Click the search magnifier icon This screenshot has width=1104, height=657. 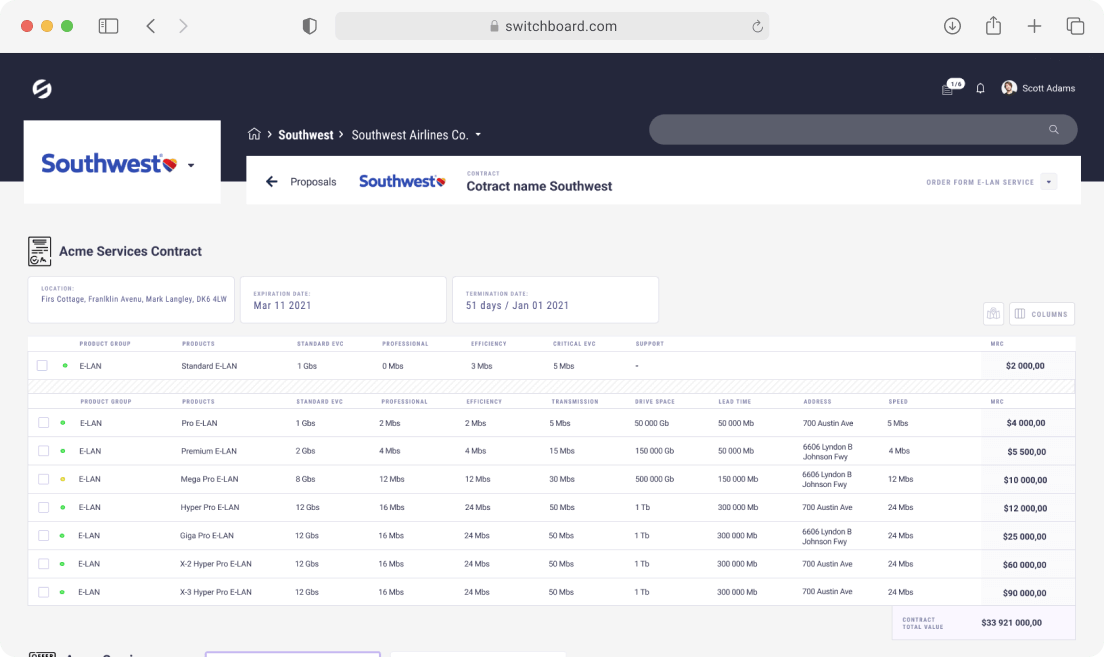(1054, 130)
